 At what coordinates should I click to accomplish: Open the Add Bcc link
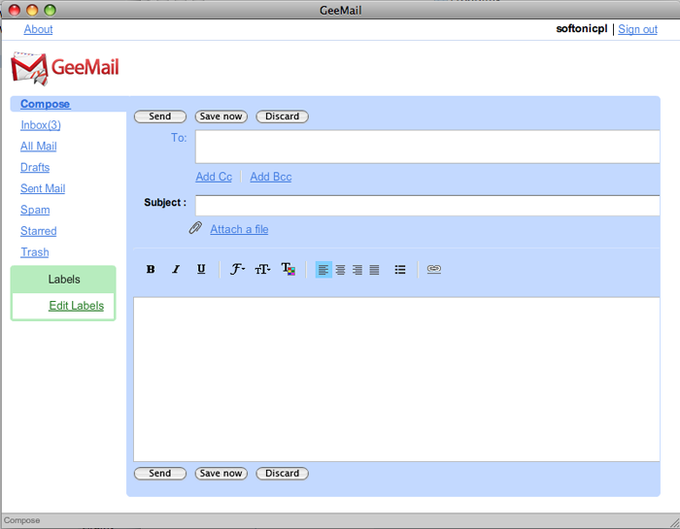coord(271,177)
